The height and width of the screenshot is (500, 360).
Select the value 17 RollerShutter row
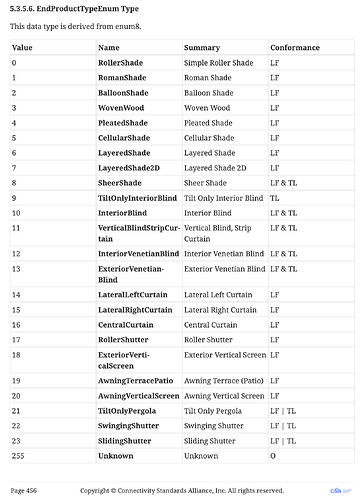182,340
